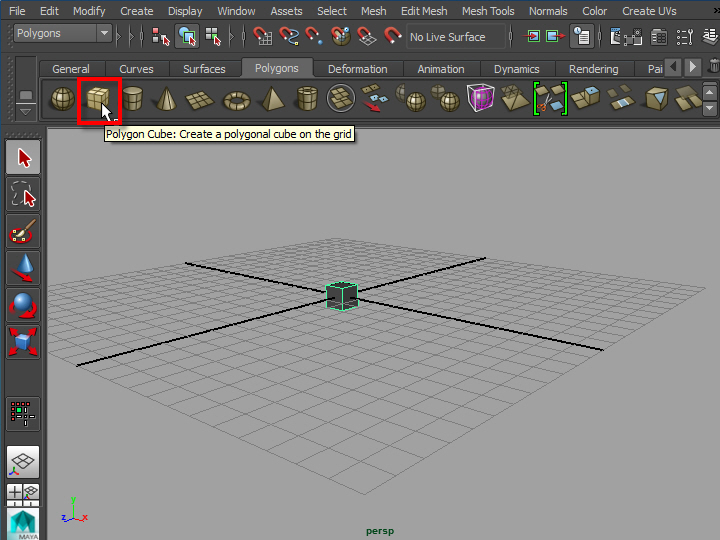This screenshot has height=540, width=720.
Task: Select the Lasso selection tool
Action: point(23,195)
